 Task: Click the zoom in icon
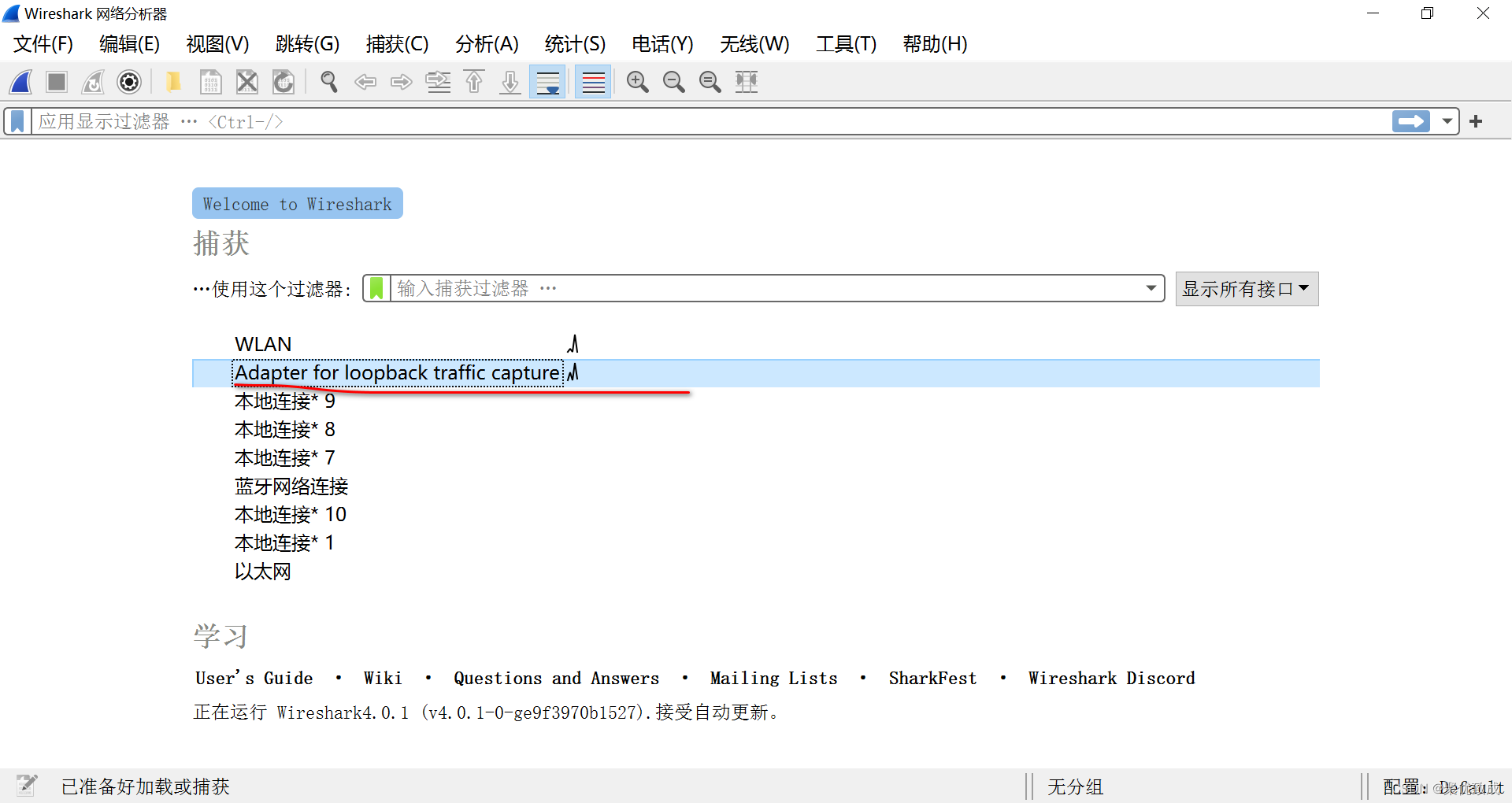coord(637,82)
